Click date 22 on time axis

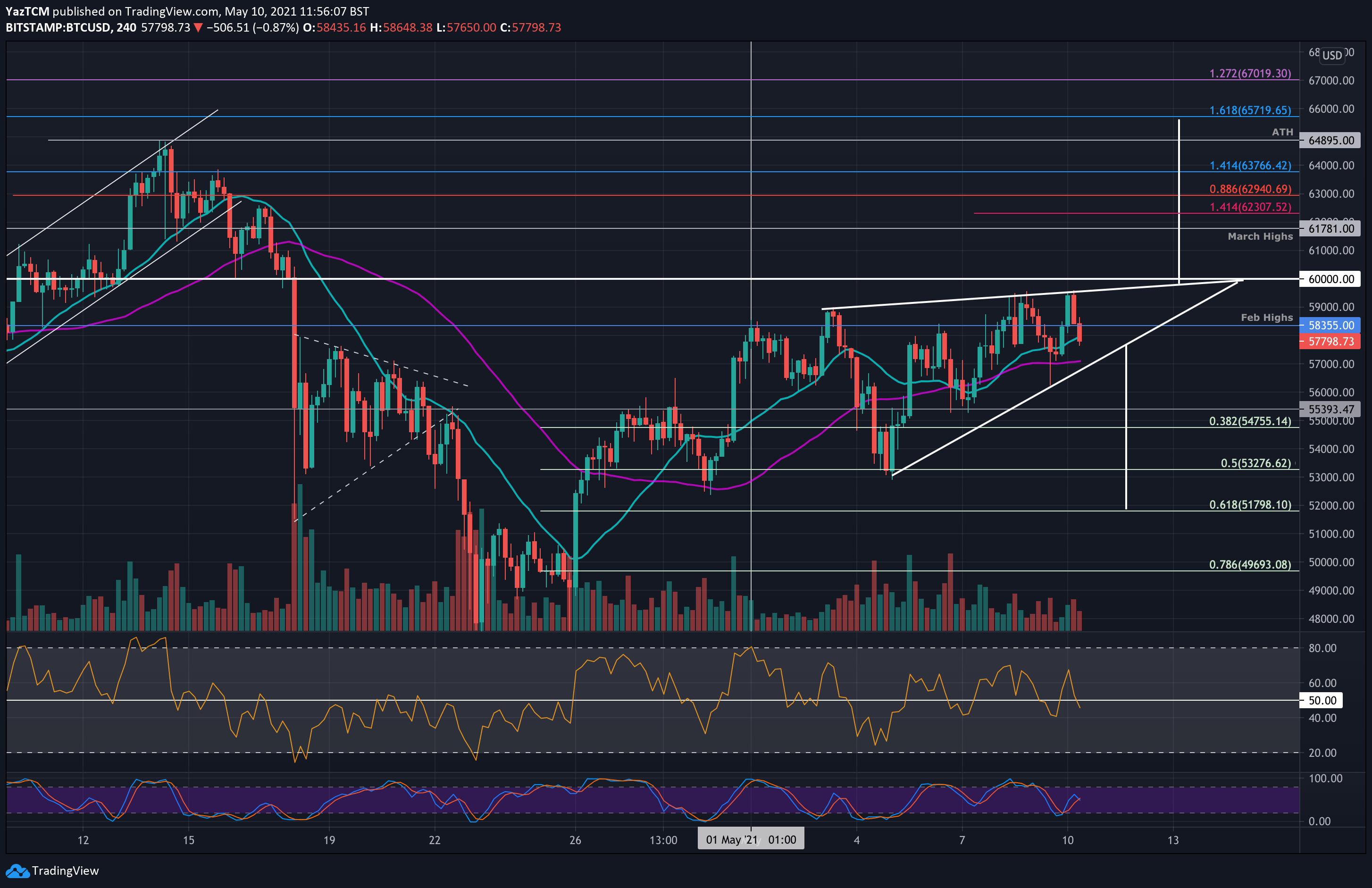pyautogui.click(x=435, y=840)
